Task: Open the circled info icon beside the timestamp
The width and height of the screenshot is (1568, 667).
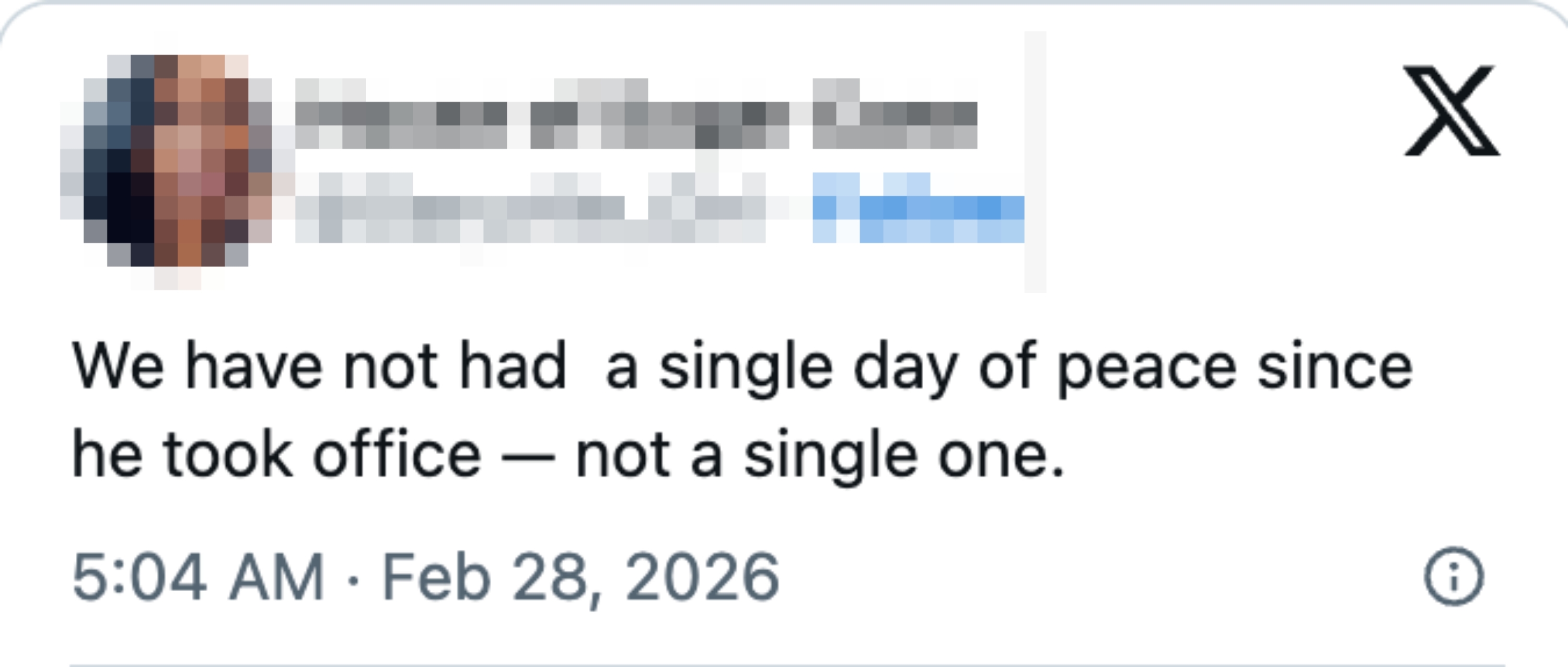Action: click(1454, 576)
